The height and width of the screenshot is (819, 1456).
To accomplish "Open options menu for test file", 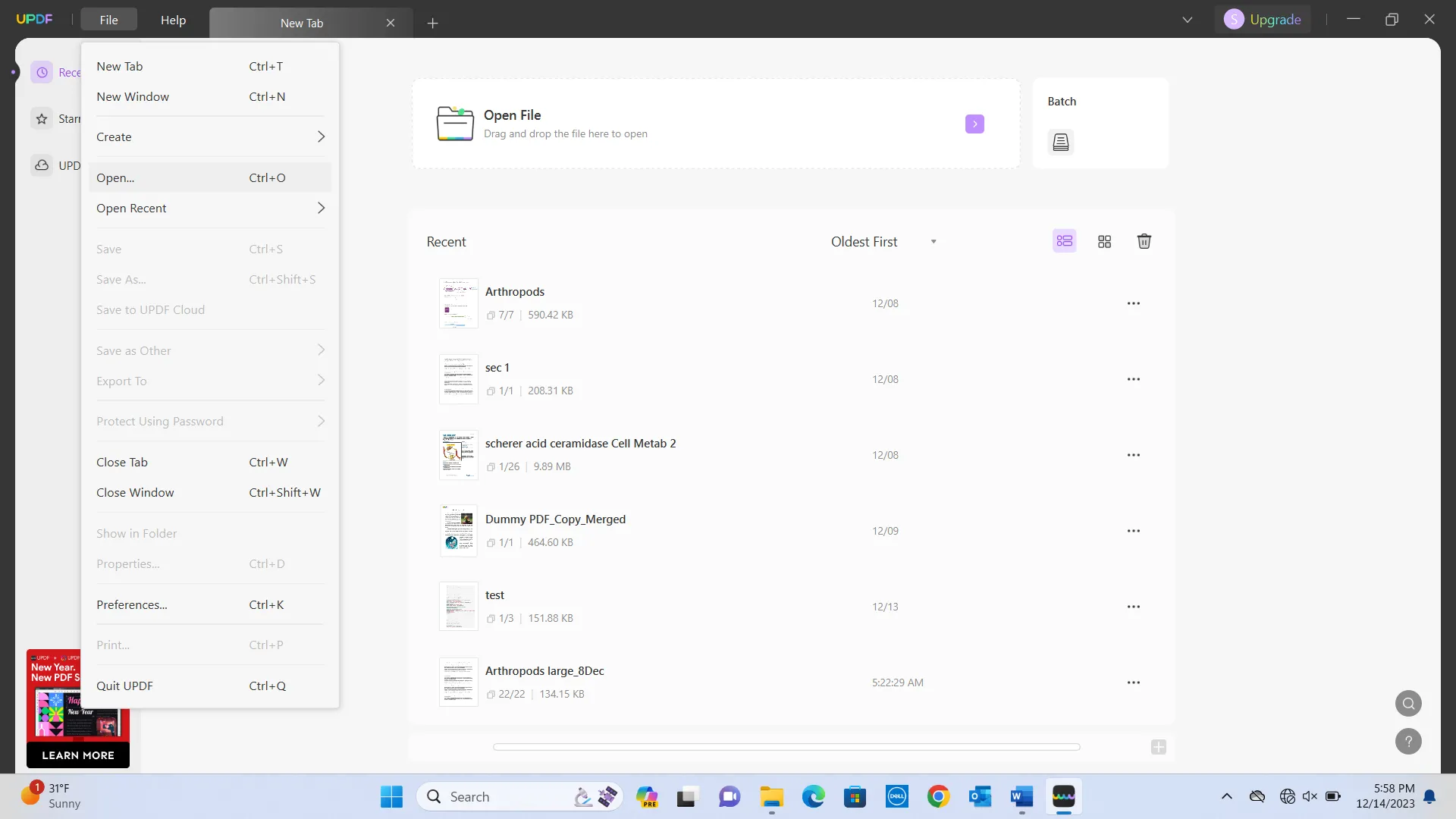I will (1133, 607).
